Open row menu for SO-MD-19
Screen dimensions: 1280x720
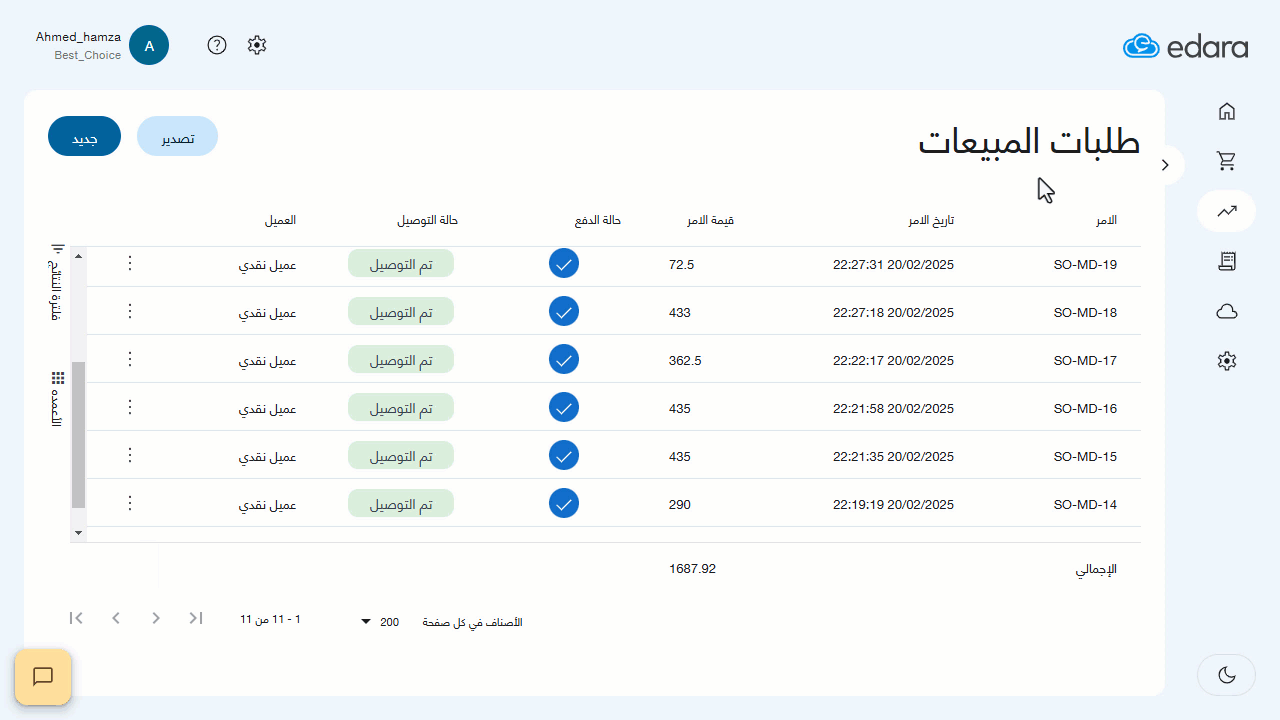pyautogui.click(x=129, y=264)
